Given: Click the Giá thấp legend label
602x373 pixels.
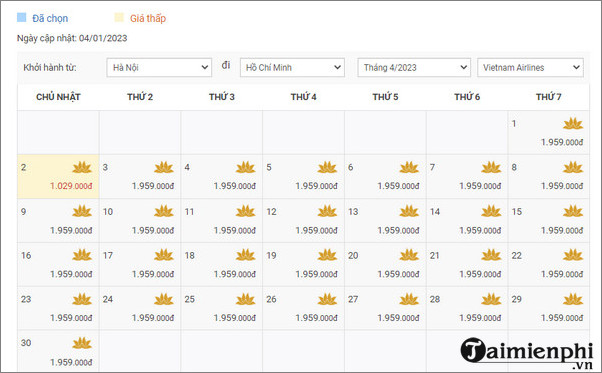Looking at the screenshot, I should (x=148, y=18).
